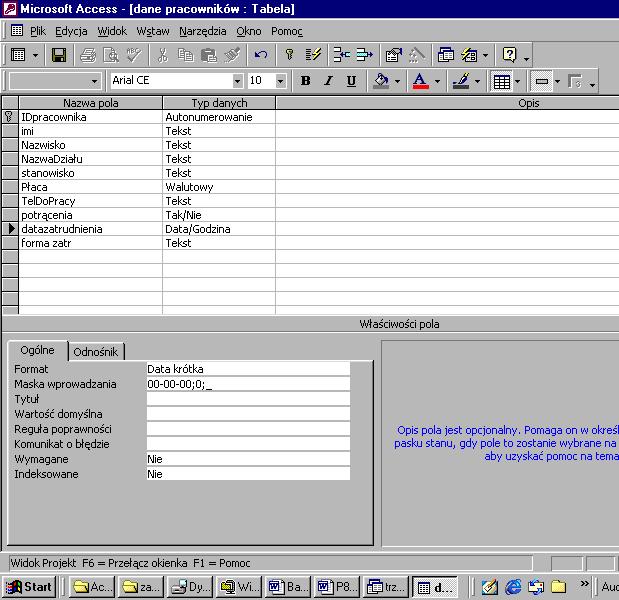Toggle underline formatting

coord(351,81)
